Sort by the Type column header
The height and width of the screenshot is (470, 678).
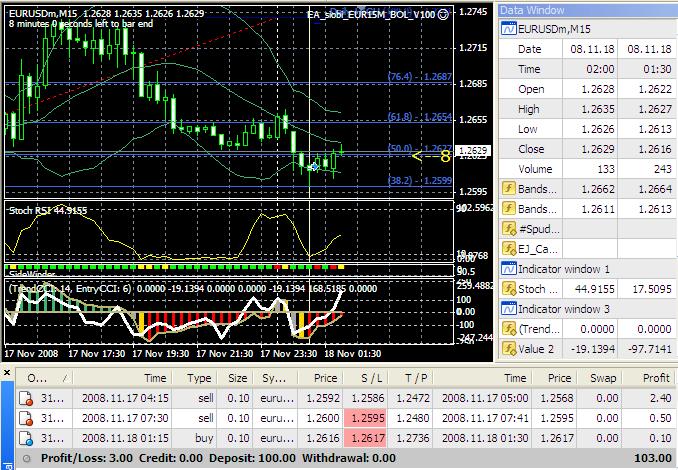[195, 378]
